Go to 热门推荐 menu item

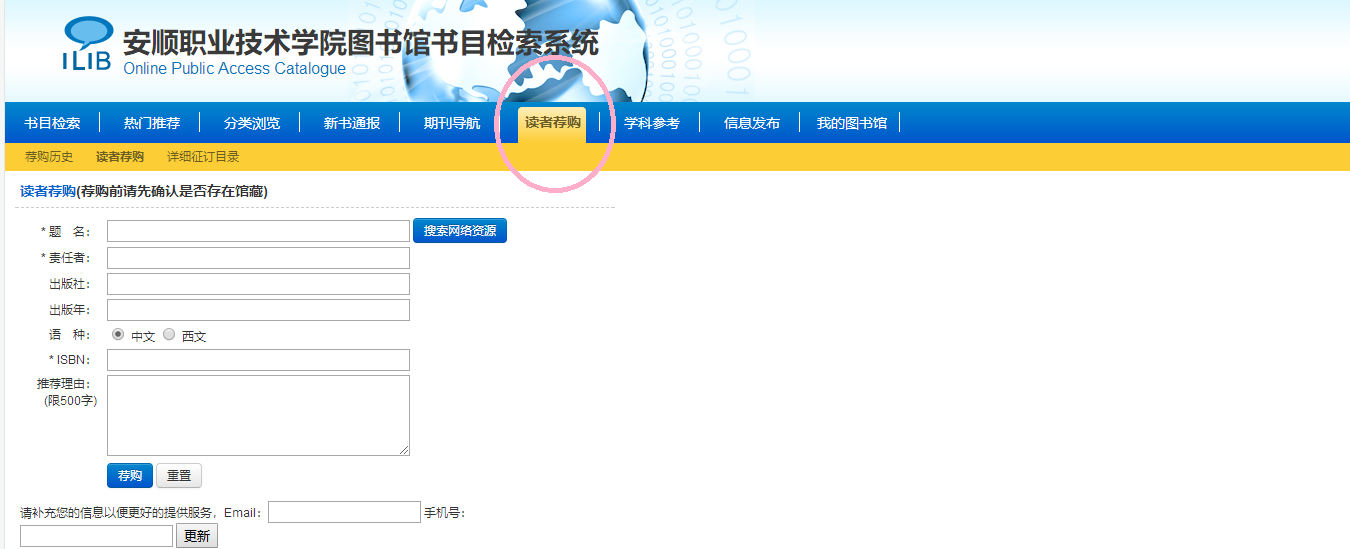(152, 123)
